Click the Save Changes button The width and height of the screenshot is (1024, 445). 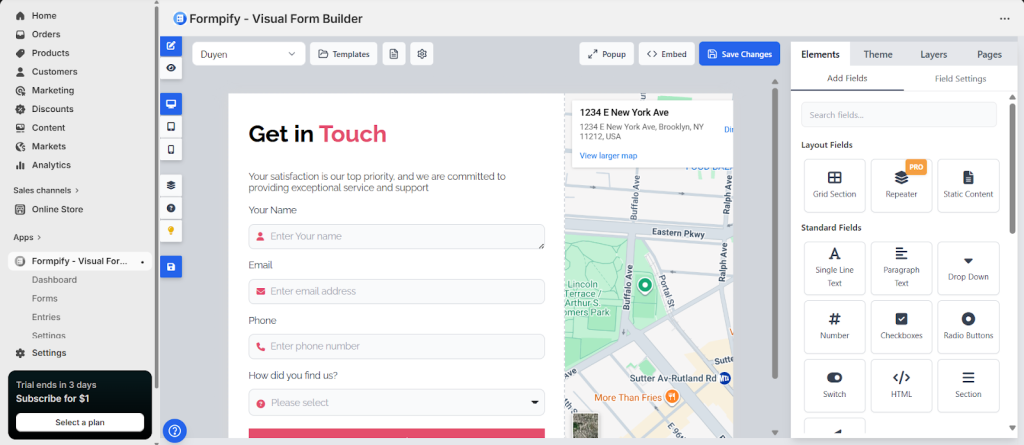pos(739,54)
